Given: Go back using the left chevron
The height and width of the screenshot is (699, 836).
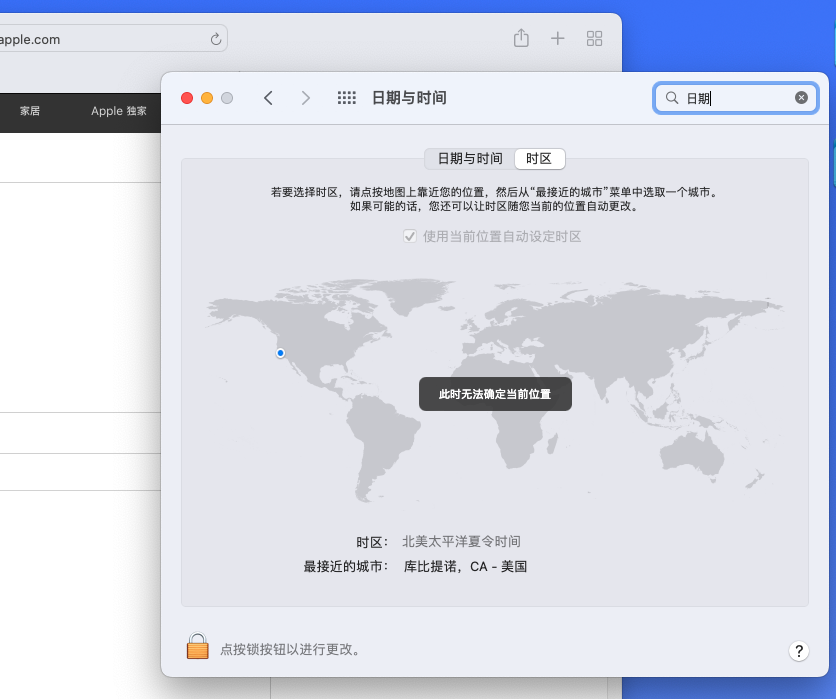Looking at the screenshot, I should (x=268, y=98).
